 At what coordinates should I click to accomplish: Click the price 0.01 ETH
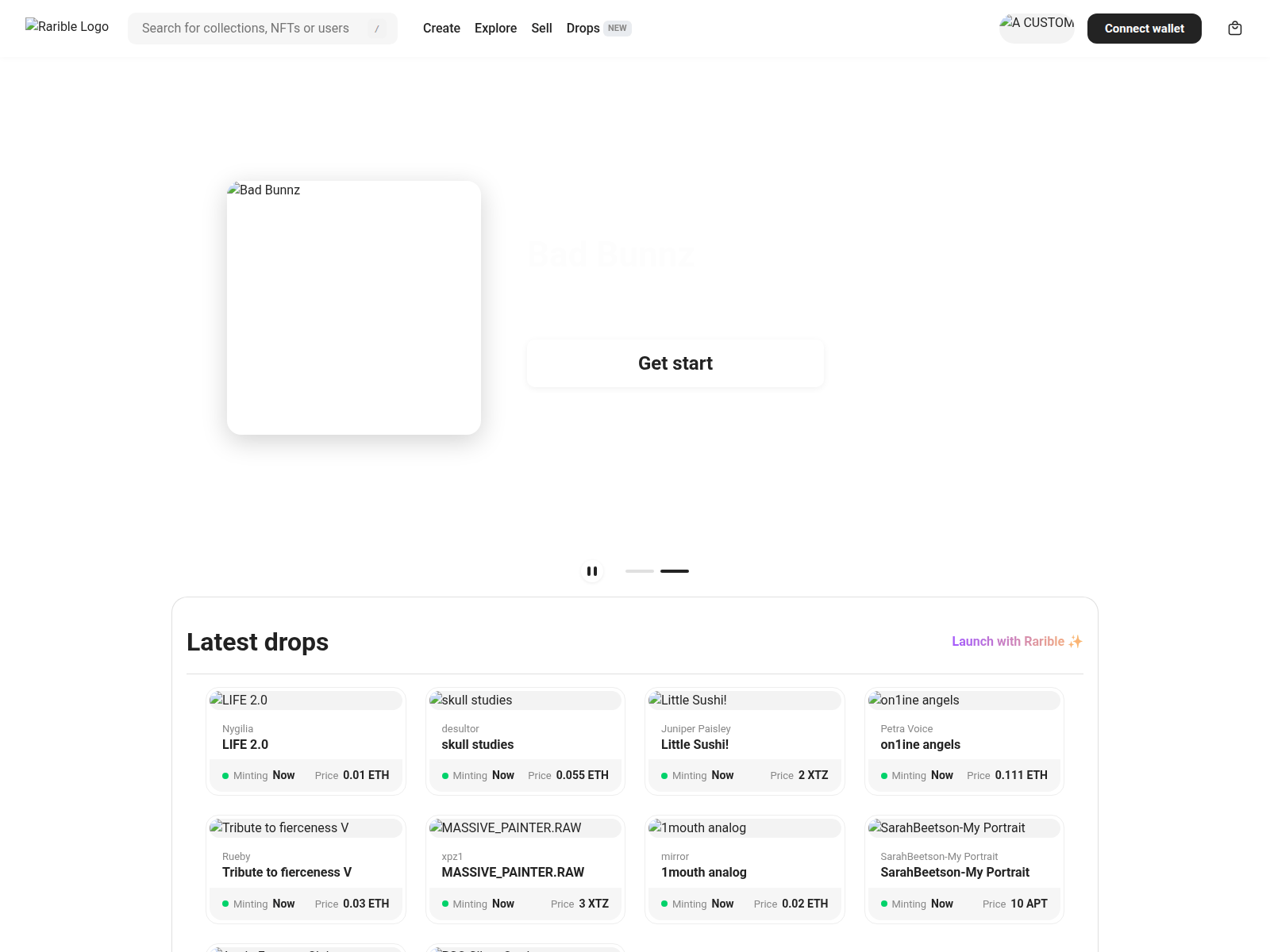[366, 776]
